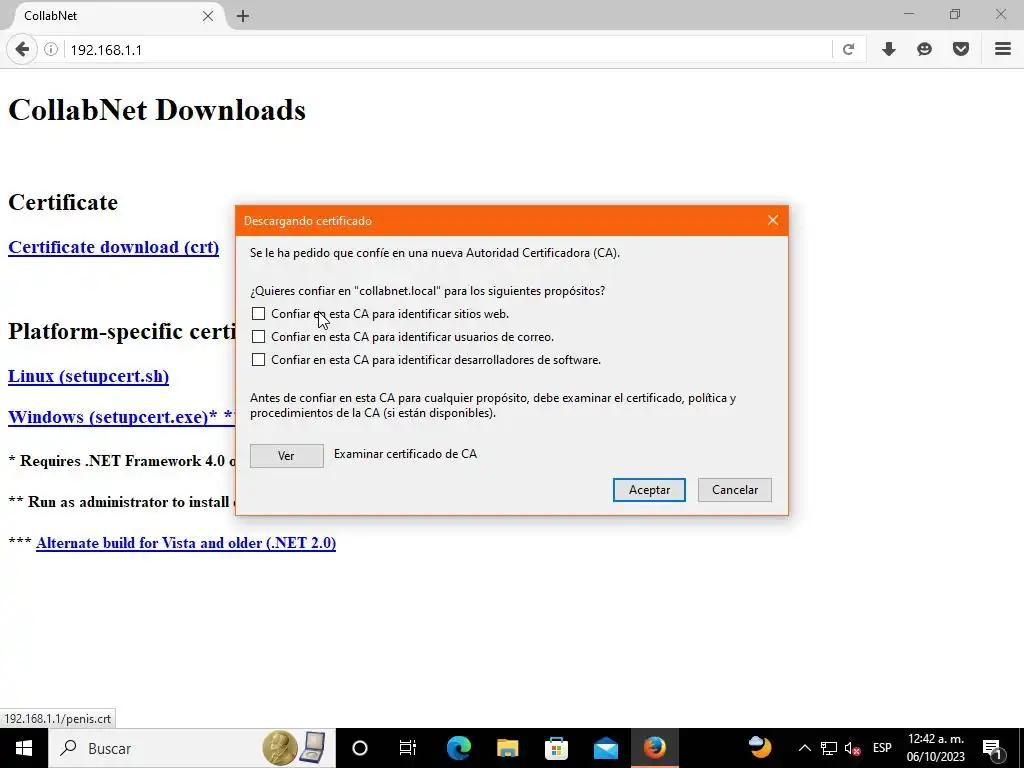Click Ver to examine the CA certificate
Screen dimensions: 1024x768
[287, 456]
